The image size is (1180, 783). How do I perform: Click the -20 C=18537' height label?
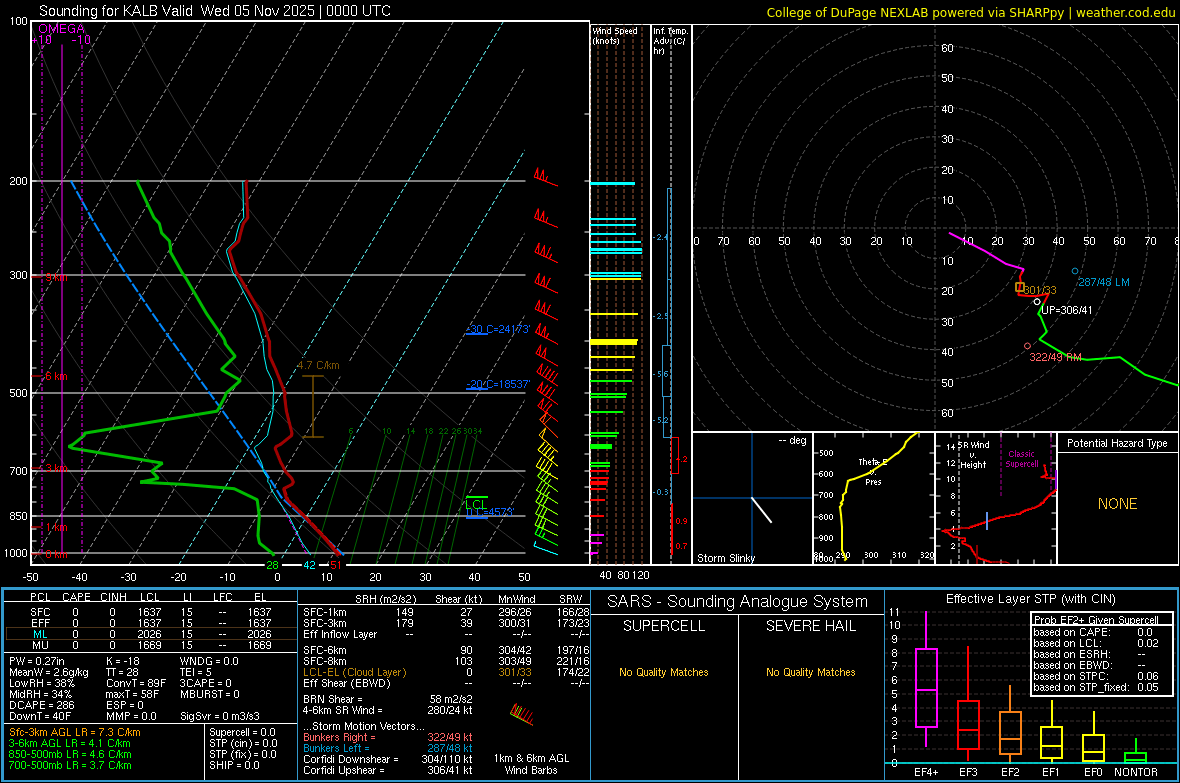(x=497, y=384)
